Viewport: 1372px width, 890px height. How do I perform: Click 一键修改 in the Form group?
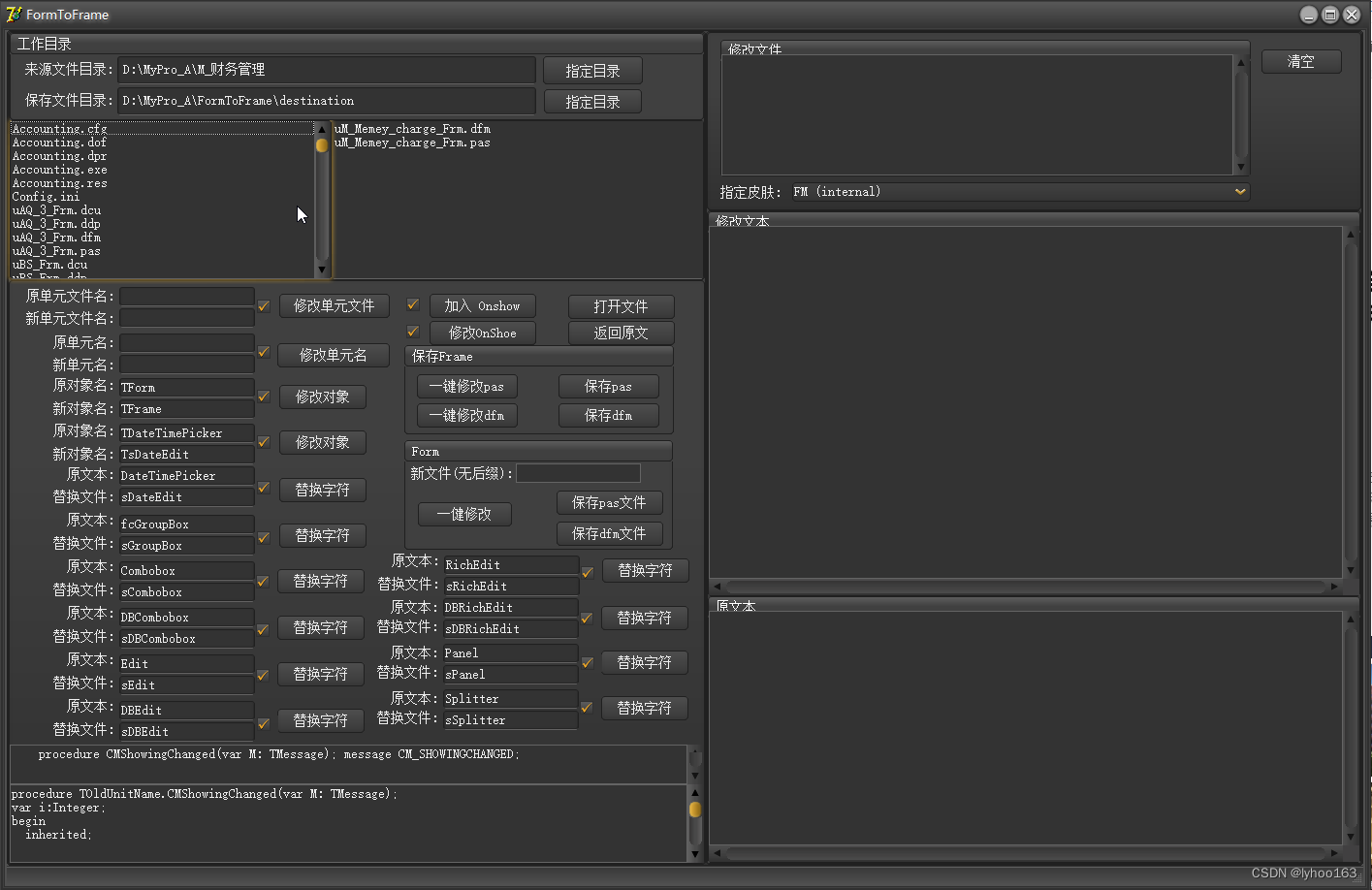point(465,514)
